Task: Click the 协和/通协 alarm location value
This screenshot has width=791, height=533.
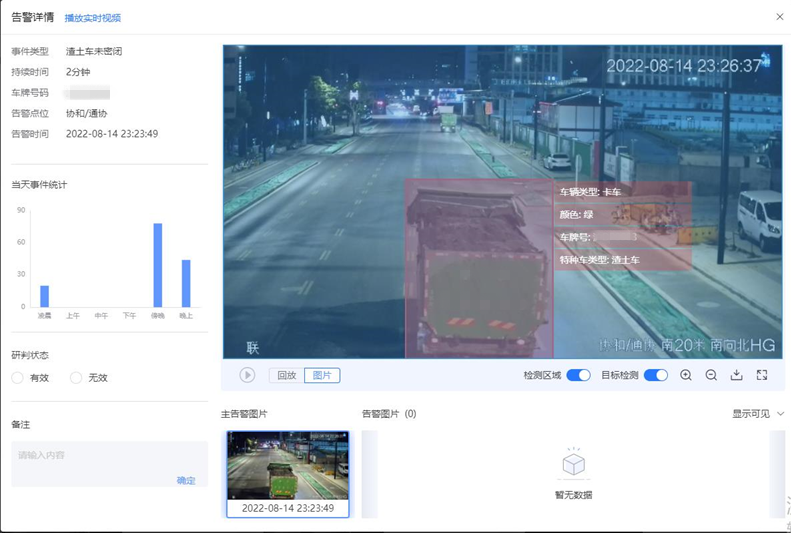Action: 86,113
